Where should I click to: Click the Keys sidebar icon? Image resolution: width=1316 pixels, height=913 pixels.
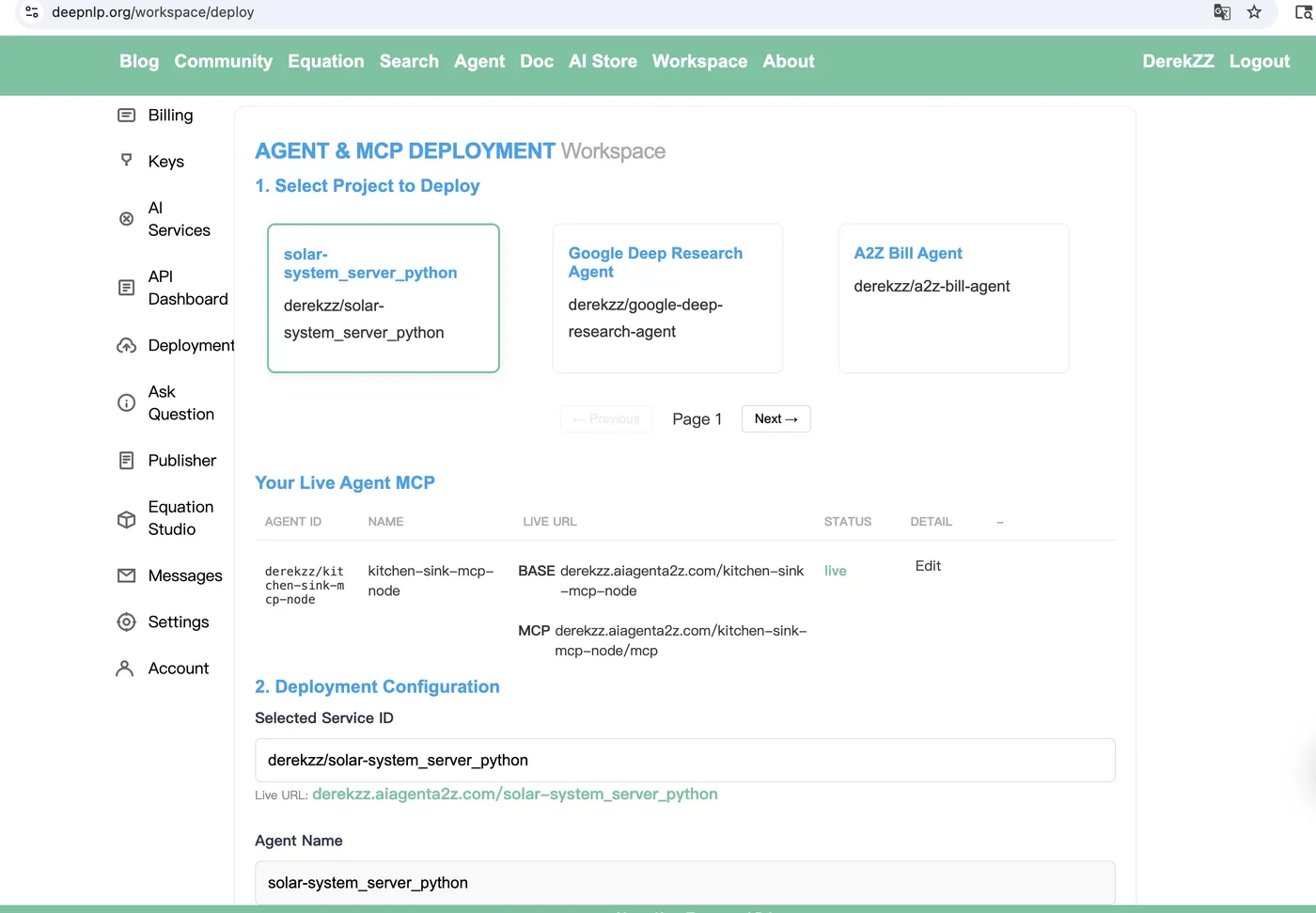(x=126, y=161)
